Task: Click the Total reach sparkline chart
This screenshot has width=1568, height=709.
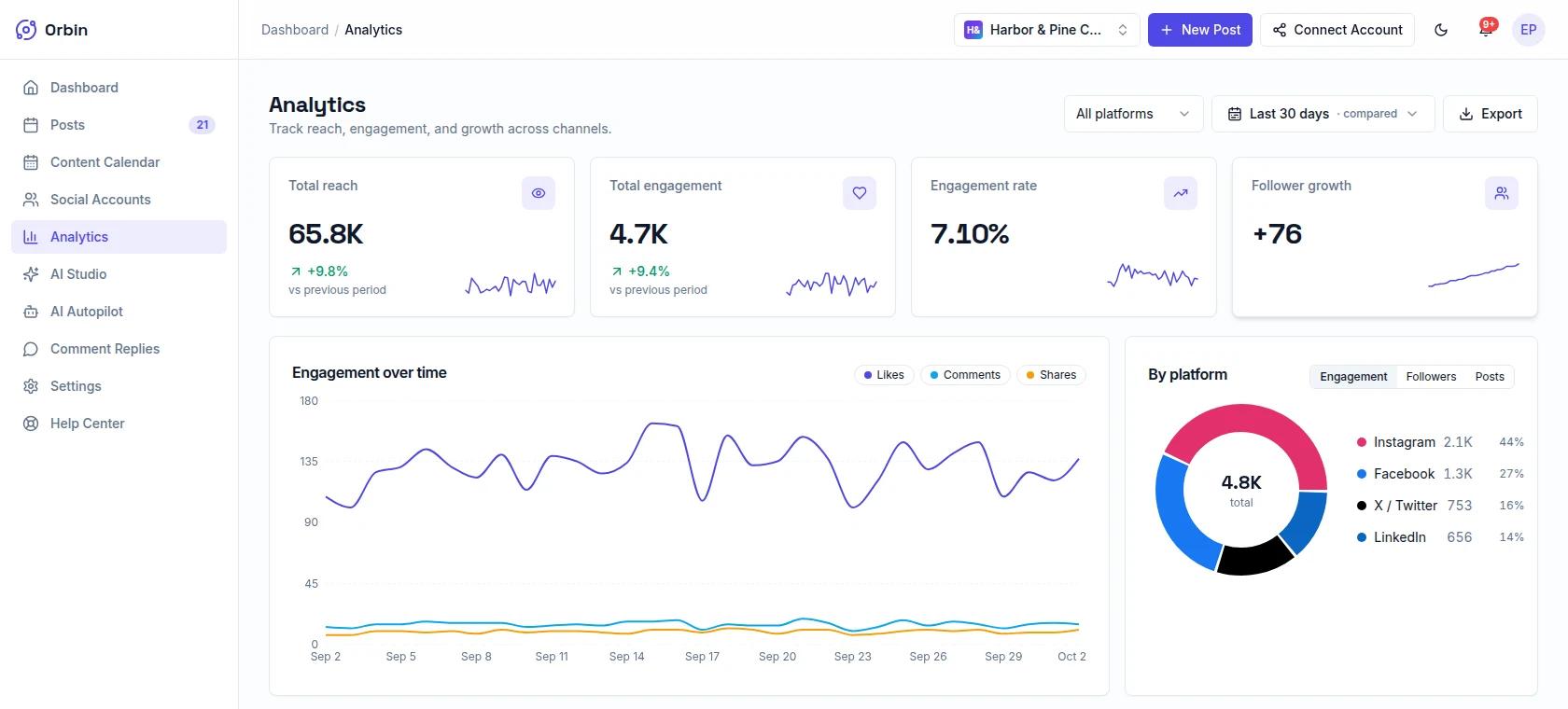Action: (511, 284)
